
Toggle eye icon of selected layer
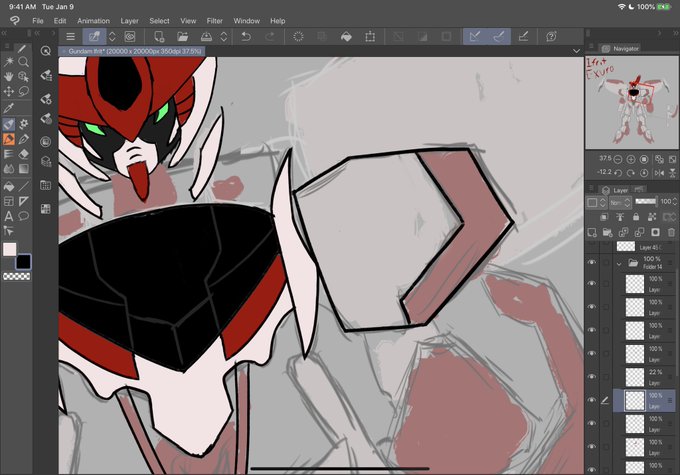click(592, 400)
